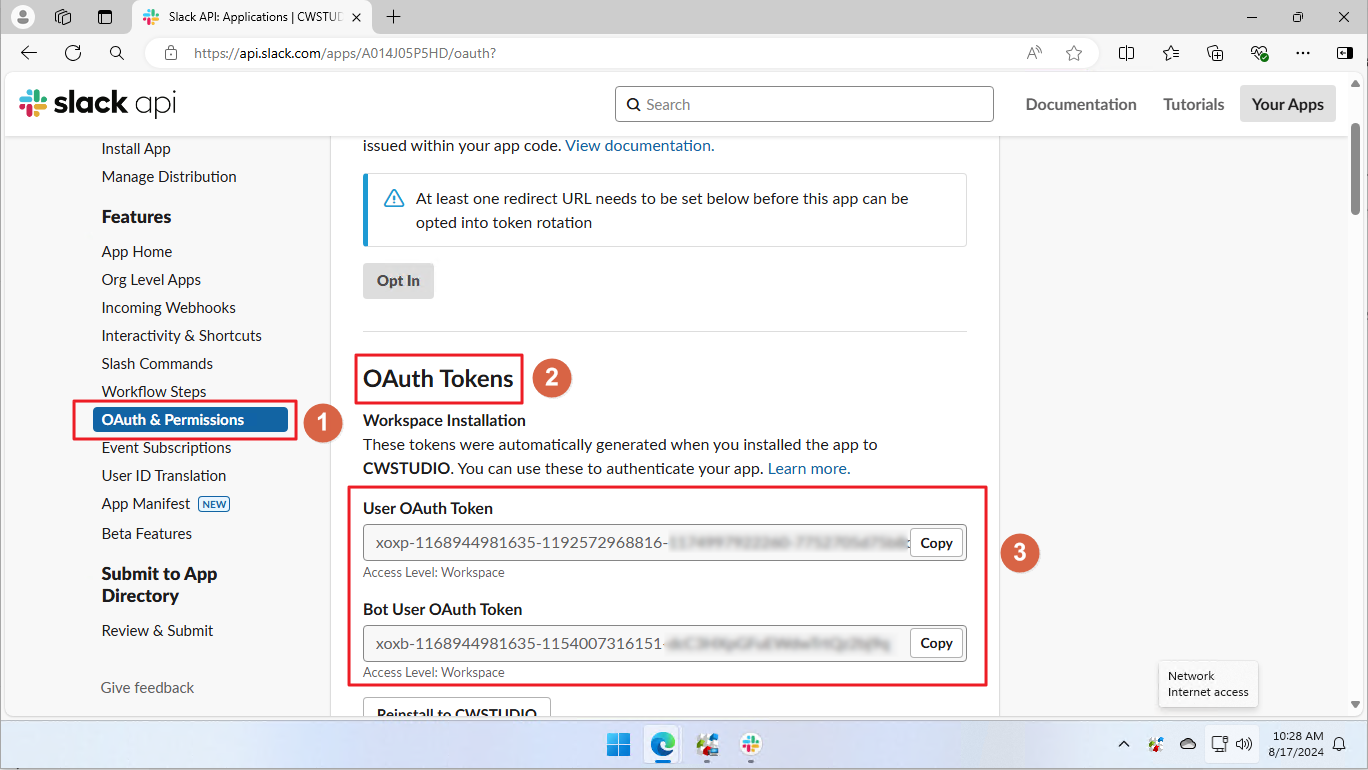Open the Favorites list icon
This screenshot has height=770, width=1368.
[x=1171, y=53]
